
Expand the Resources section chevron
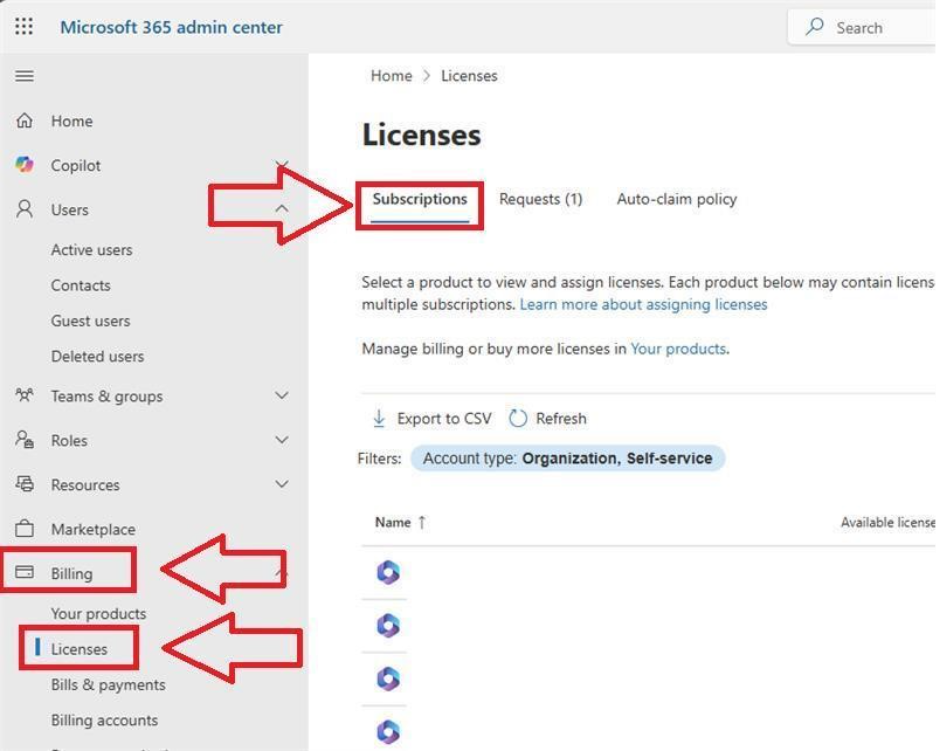[282, 484]
